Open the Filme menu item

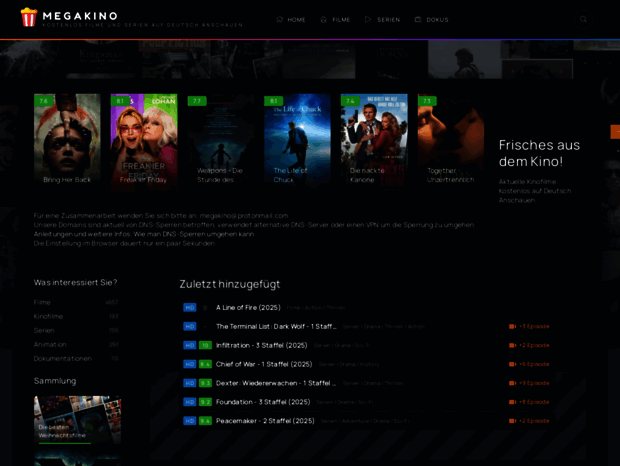click(335, 19)
